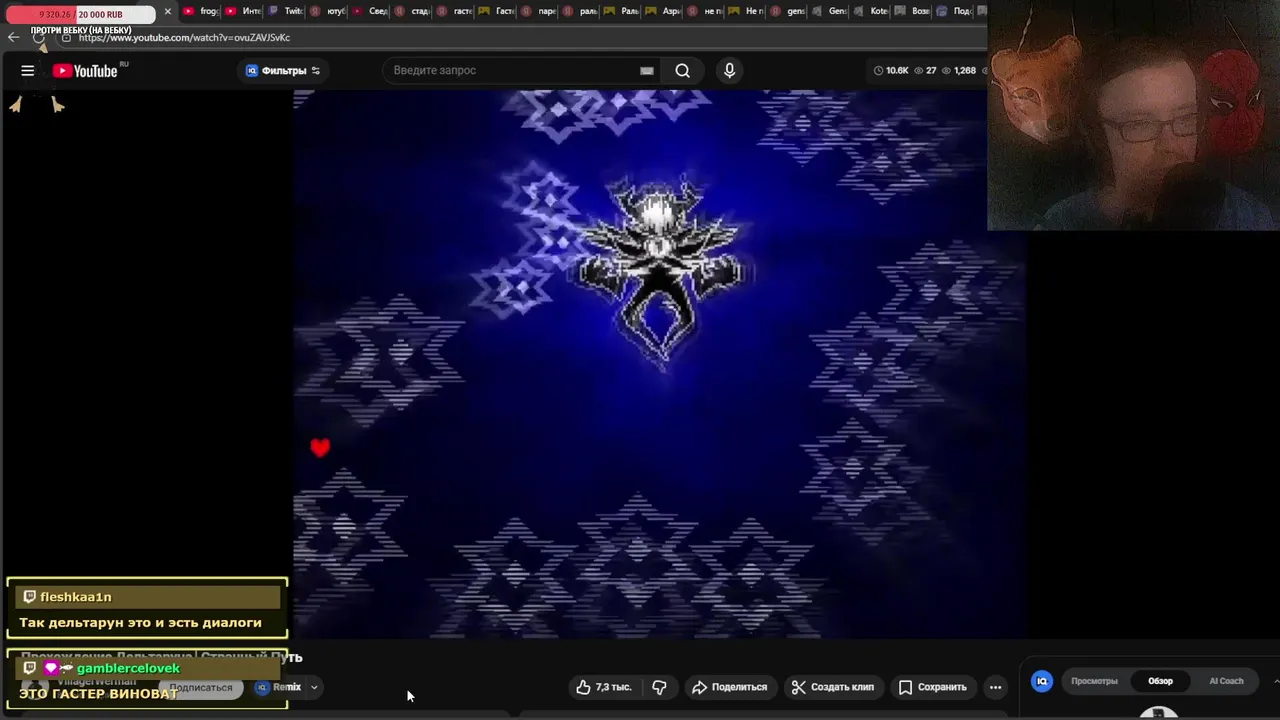Click the magnifier search button
This screenshot has width=1280, height=720.
point(682,71)
